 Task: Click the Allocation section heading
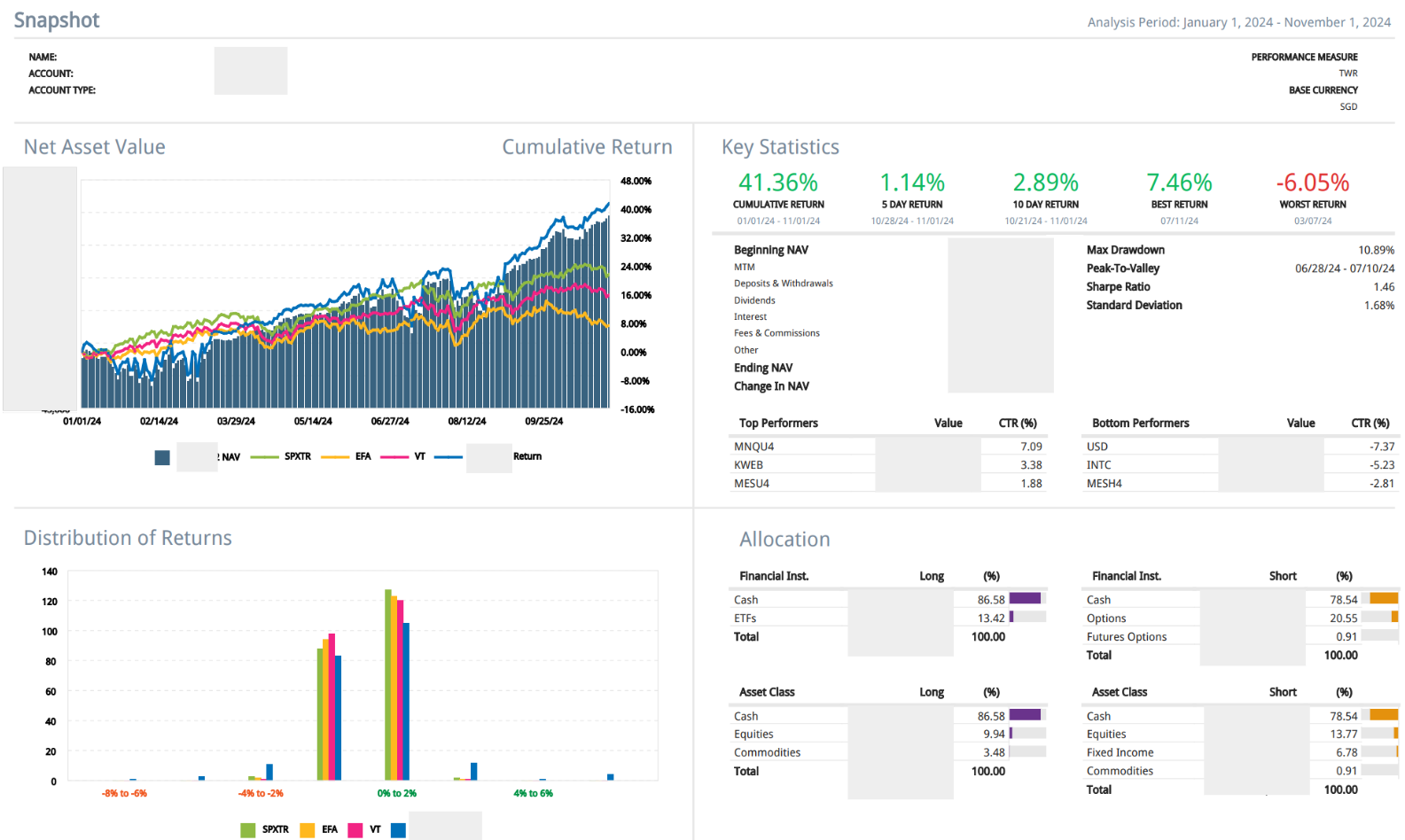click(x=784, y=540)
